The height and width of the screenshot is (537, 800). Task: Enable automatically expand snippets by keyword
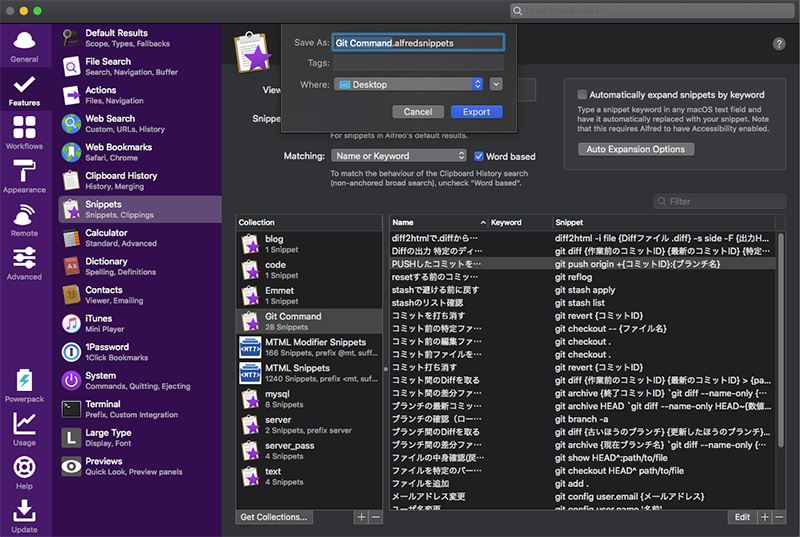point(583,94)
